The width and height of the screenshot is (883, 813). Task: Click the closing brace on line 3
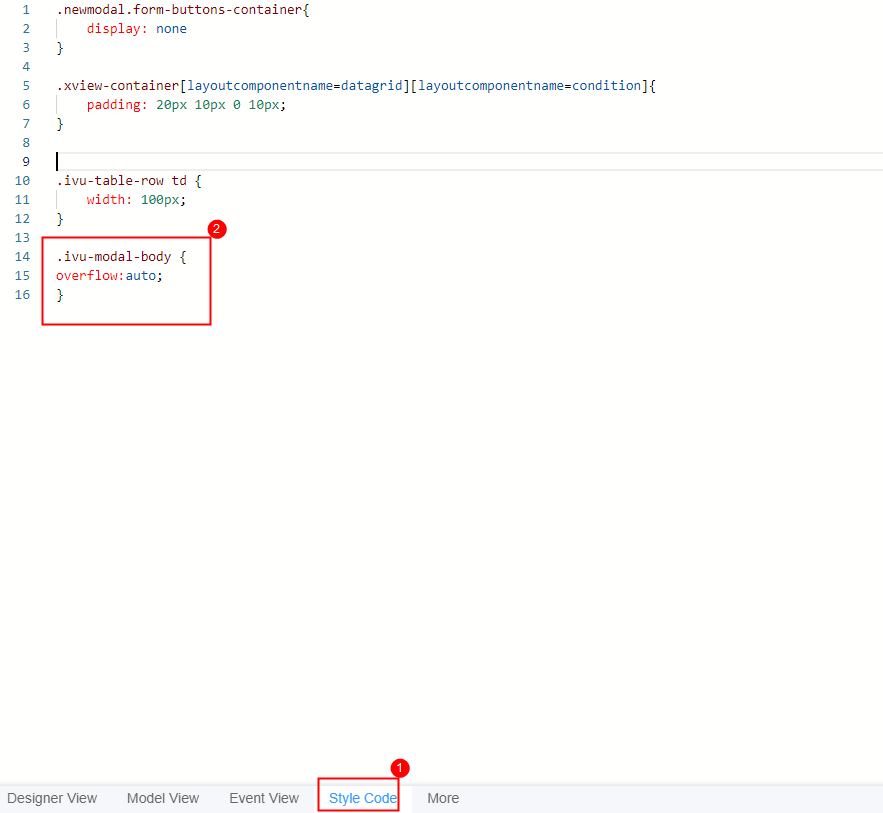click(x=60, y=48)
